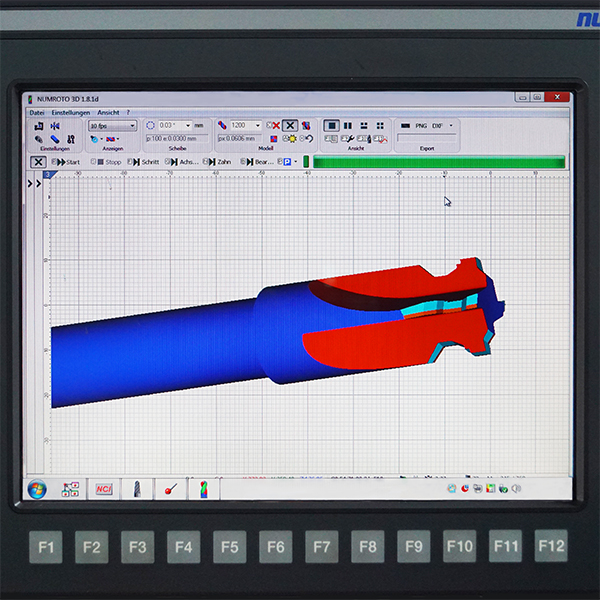This screenshot has width=600, height=600.
Task: Open the Einstellungen menu
Action: pos(71,112)
